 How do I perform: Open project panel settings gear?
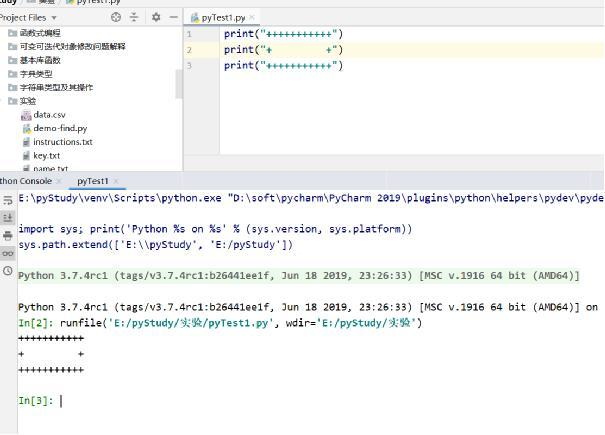tap(156, 17)
